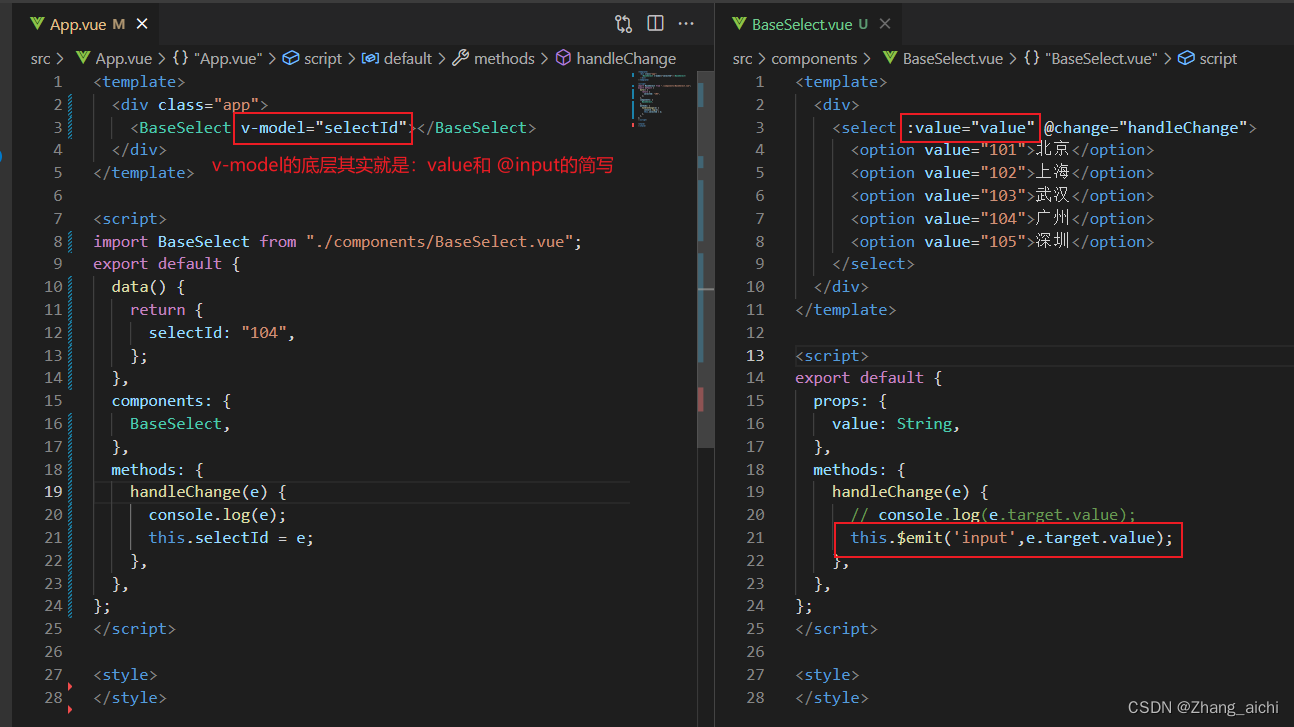Screen dimensions: 1294x727
Task: Open the changes compare icon
Action: point(623,23)
